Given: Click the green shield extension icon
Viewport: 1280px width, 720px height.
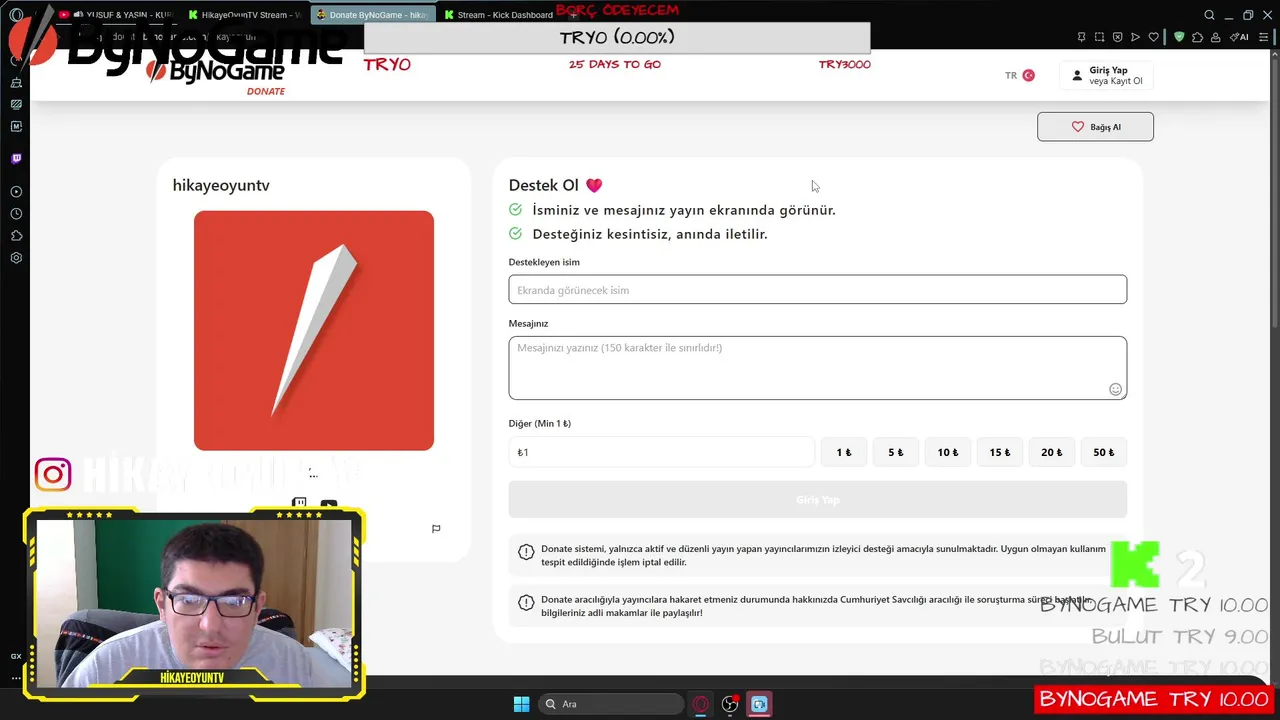Looking at the screenshot, I should pos(1179,37).
